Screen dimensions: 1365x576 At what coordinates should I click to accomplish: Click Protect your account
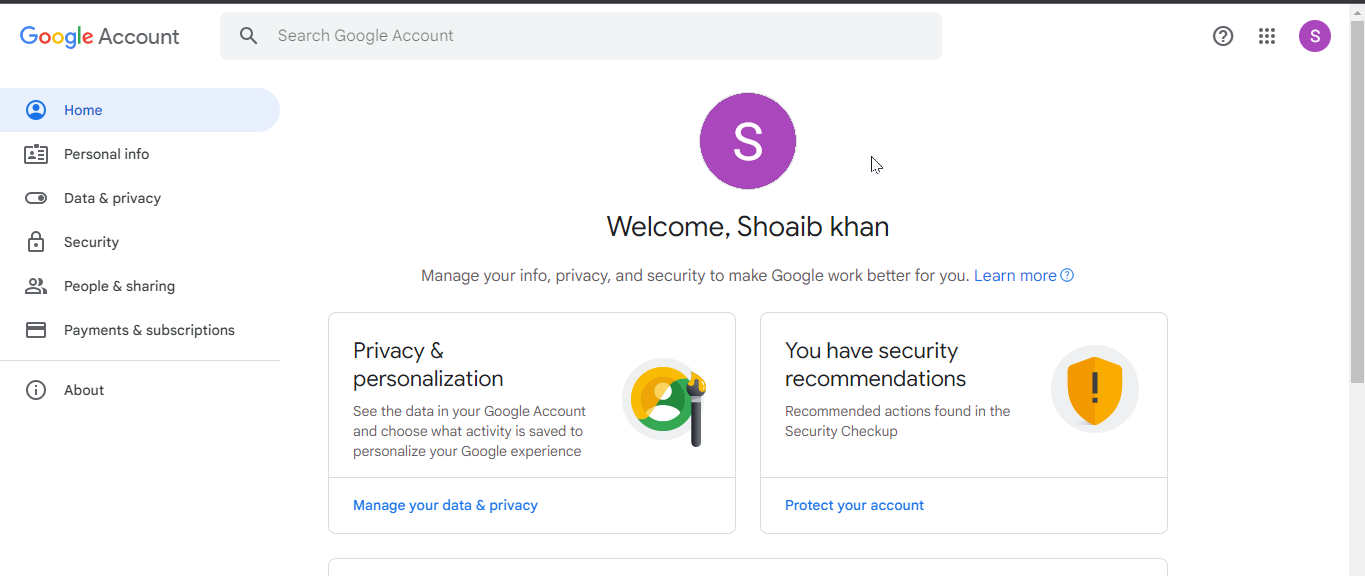(854, 505)
